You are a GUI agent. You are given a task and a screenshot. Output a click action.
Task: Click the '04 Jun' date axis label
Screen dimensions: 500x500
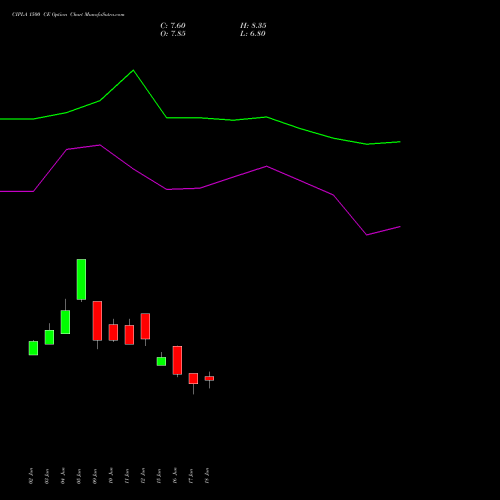pyautogui.click(x=63, y=476)
